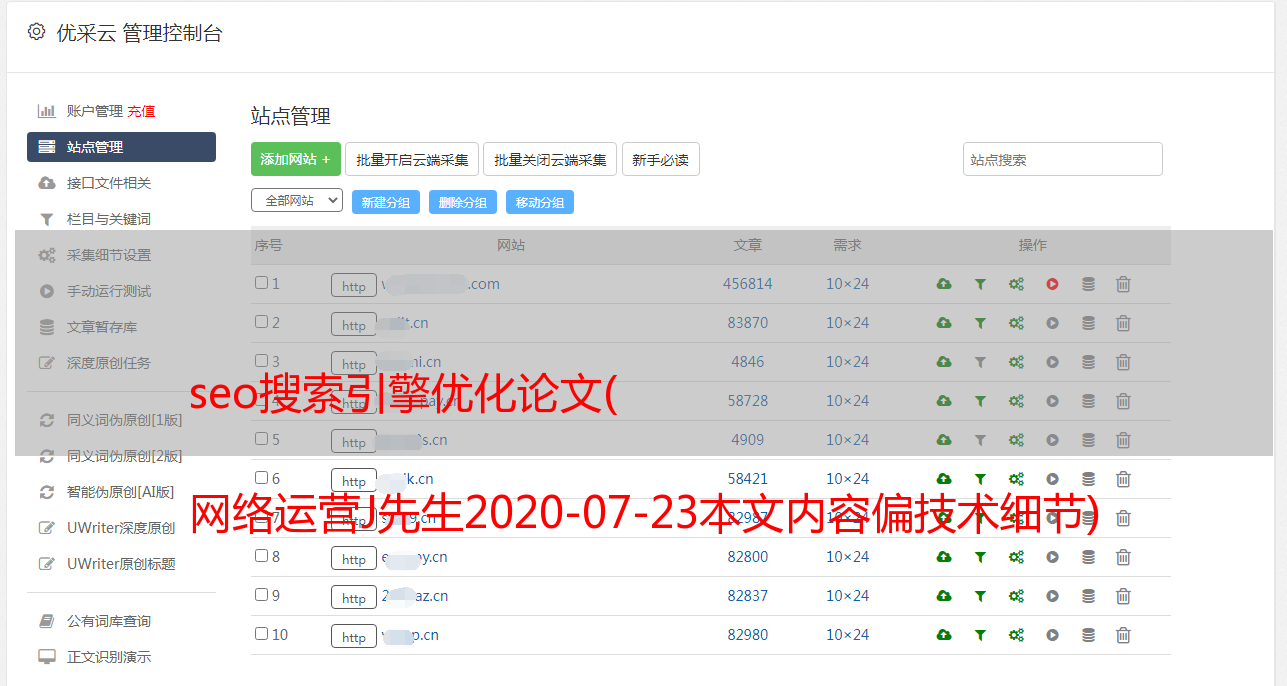Screen dimensions: 1287x686
Task: Open the database icon in the 4846 row
Action: coord(1088,362)
